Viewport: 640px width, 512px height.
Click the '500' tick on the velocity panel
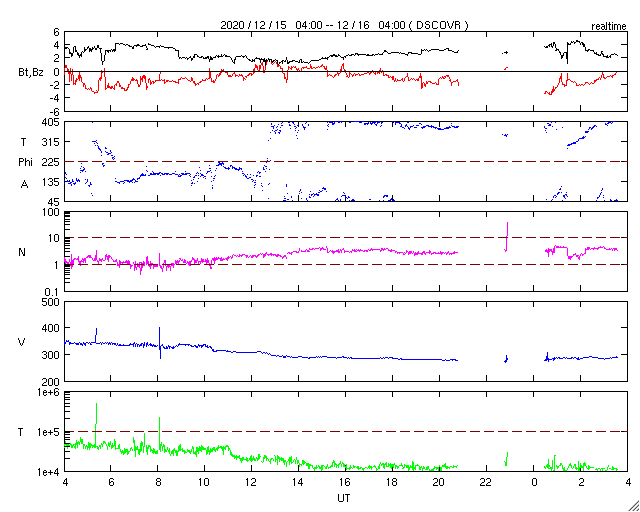[51, 302]
